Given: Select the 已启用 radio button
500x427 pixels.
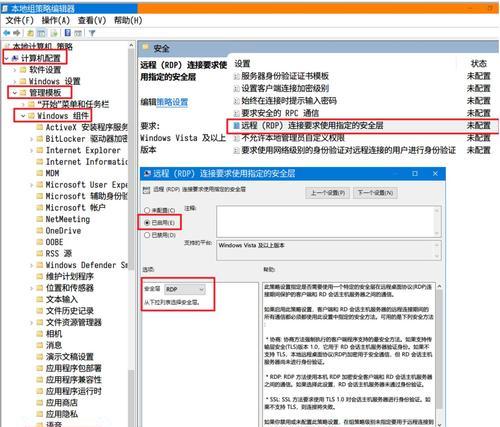Looking at the screenshot, I should coord(147,223).
